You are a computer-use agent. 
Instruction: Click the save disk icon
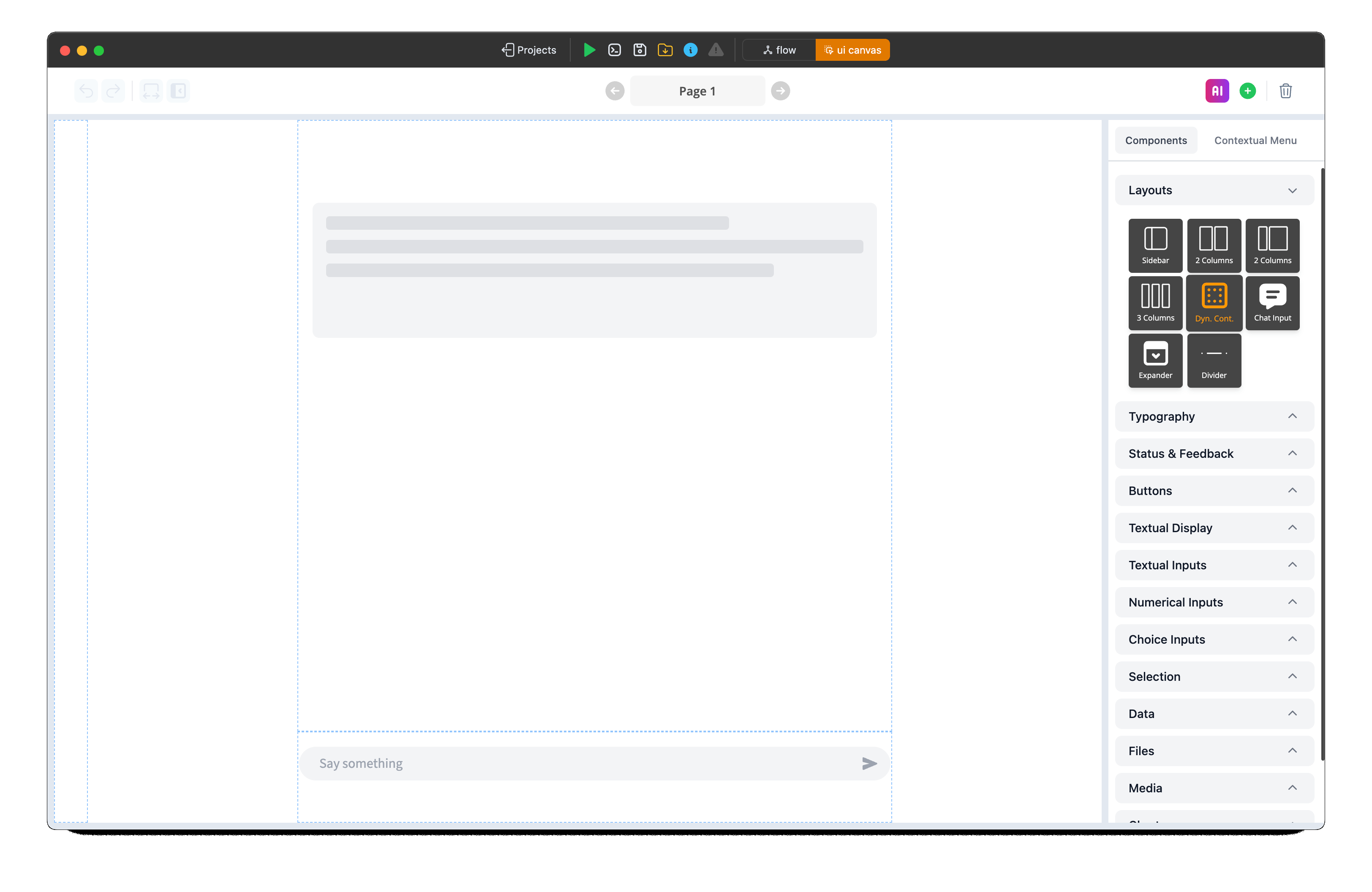(640, 50)
